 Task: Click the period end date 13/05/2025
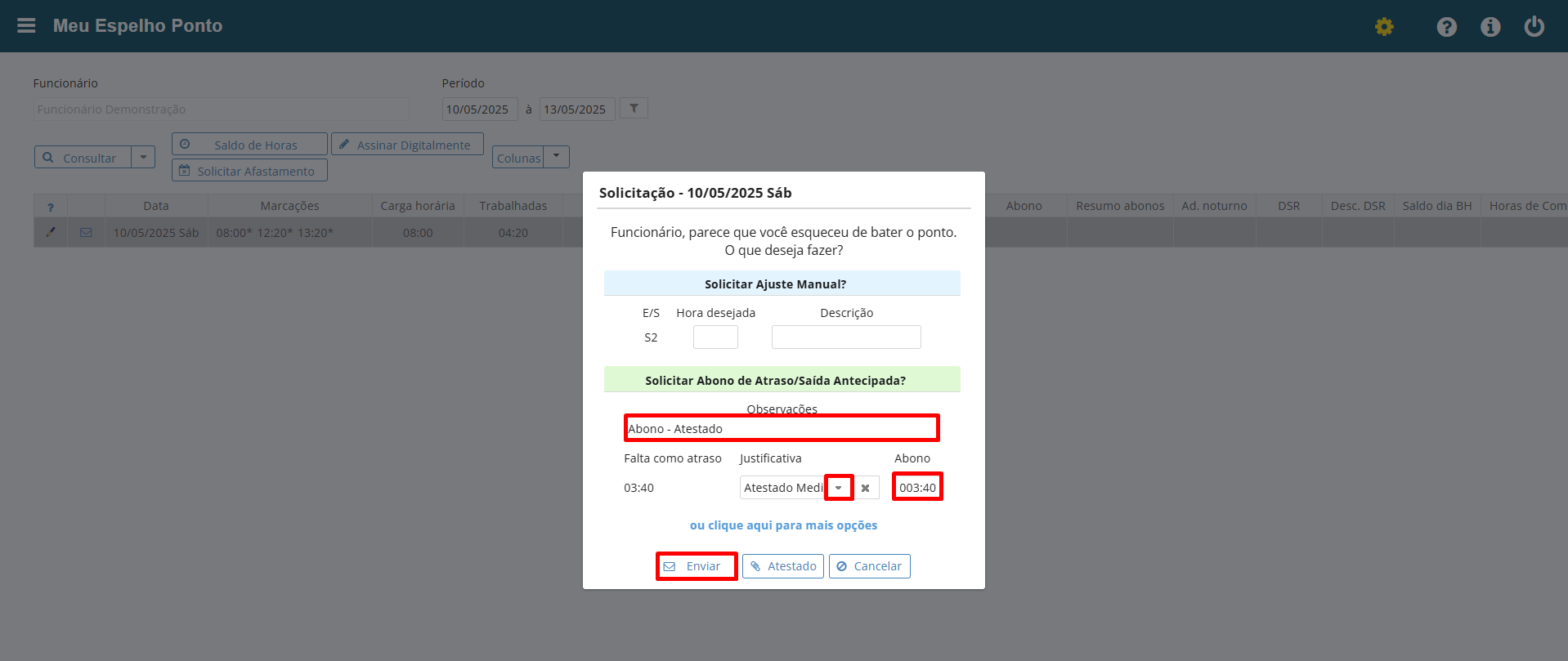tap(577, 109)
